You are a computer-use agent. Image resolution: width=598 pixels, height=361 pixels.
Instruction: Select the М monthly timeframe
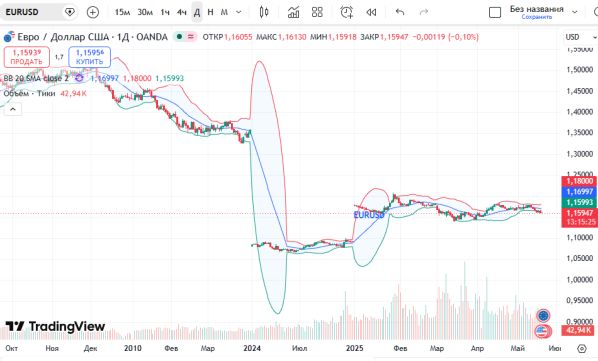224,12
